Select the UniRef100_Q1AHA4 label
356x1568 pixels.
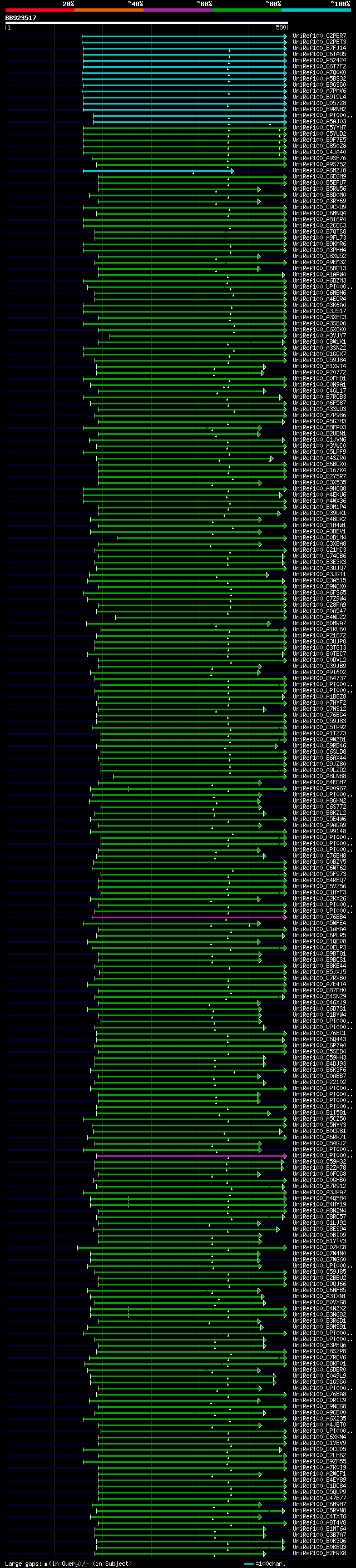pos(319,929)
